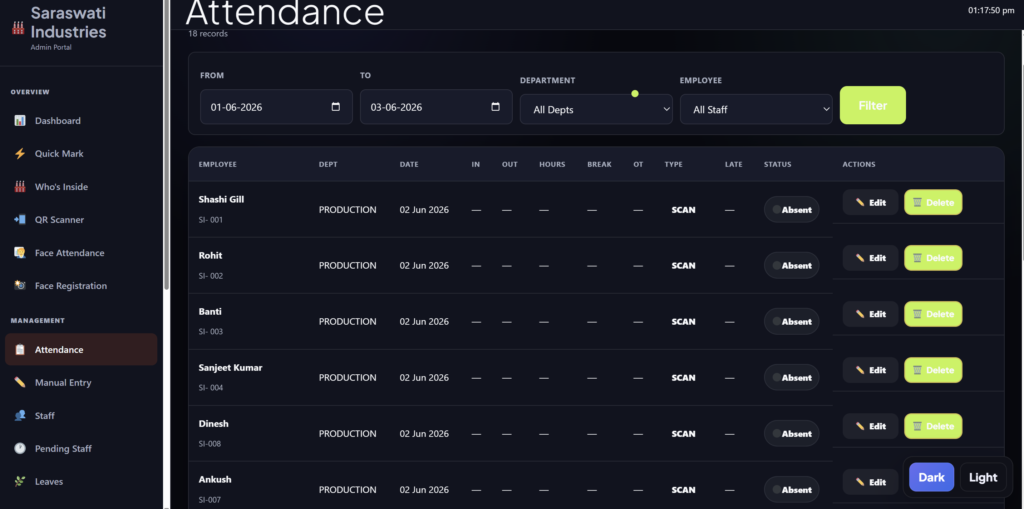Viewport: 1024px width, 509px height.
Task: Open Dashboard from the sidebar
Action: [x=81, y=121]
